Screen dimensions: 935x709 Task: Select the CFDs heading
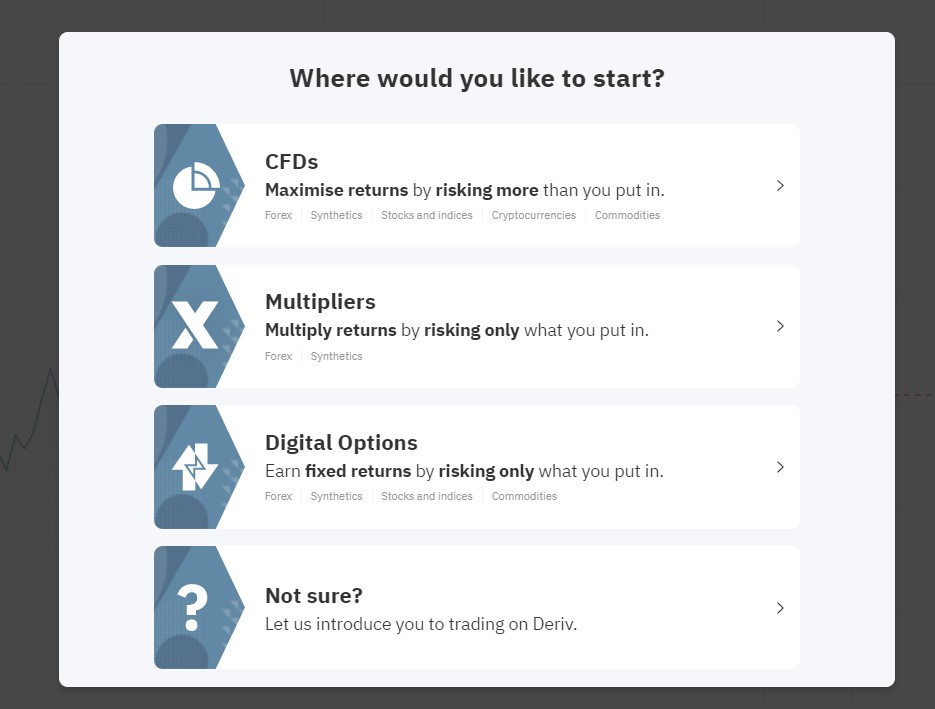tap(292, 162)
